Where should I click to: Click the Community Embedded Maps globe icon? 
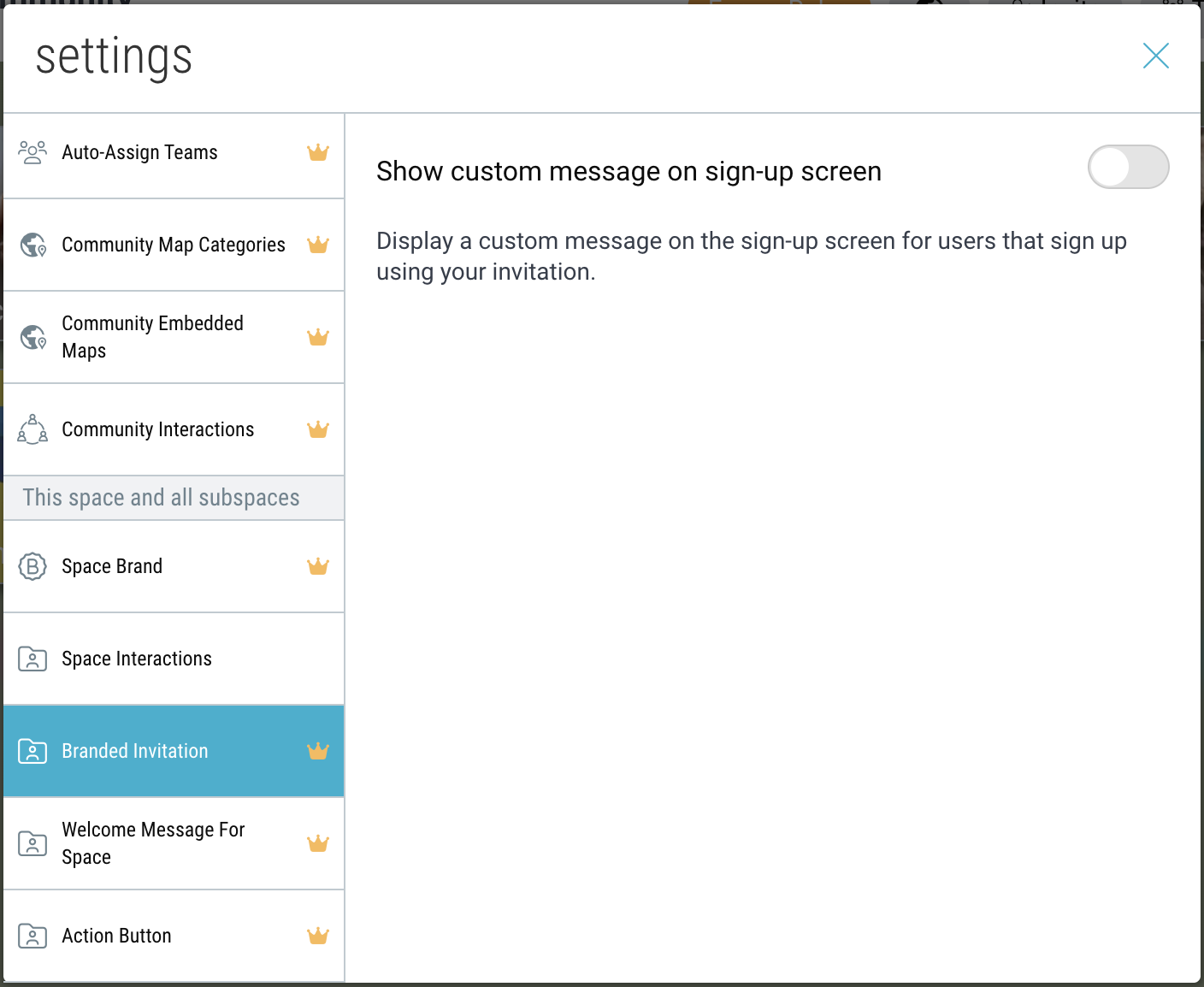click(x=32, y=338)
